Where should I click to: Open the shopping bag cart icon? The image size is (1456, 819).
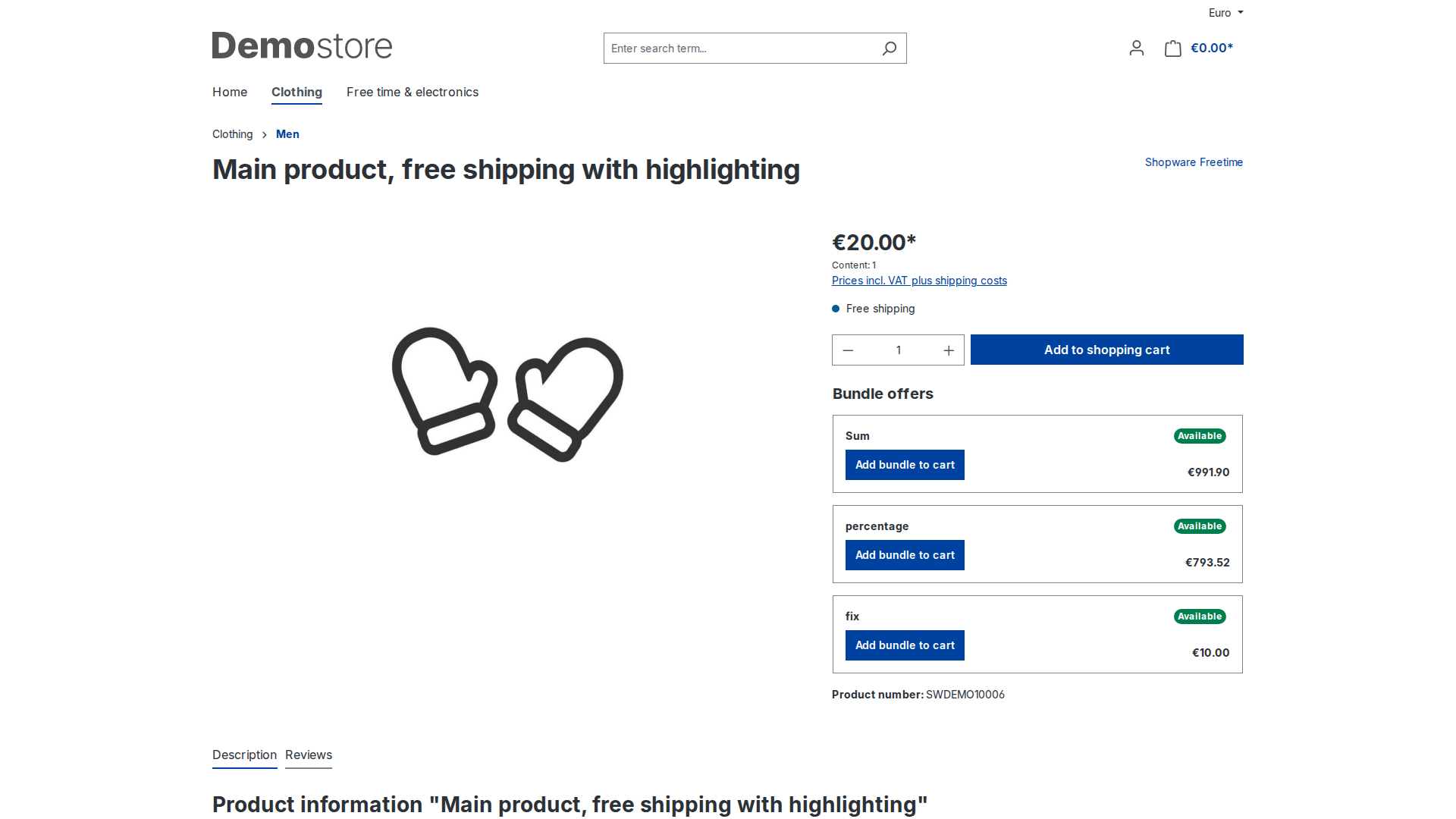1173,49
